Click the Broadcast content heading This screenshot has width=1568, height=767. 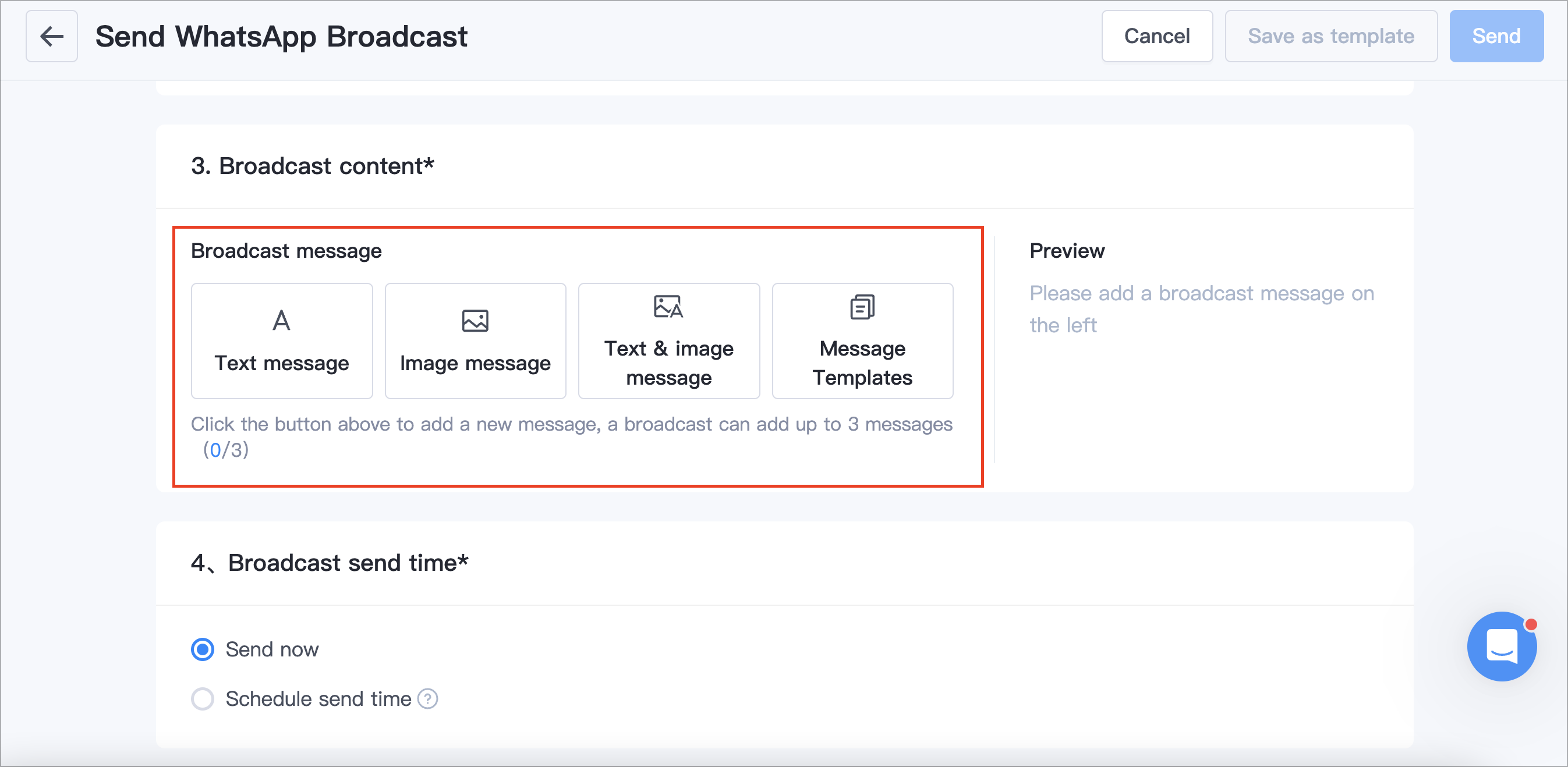click(312, 165)
